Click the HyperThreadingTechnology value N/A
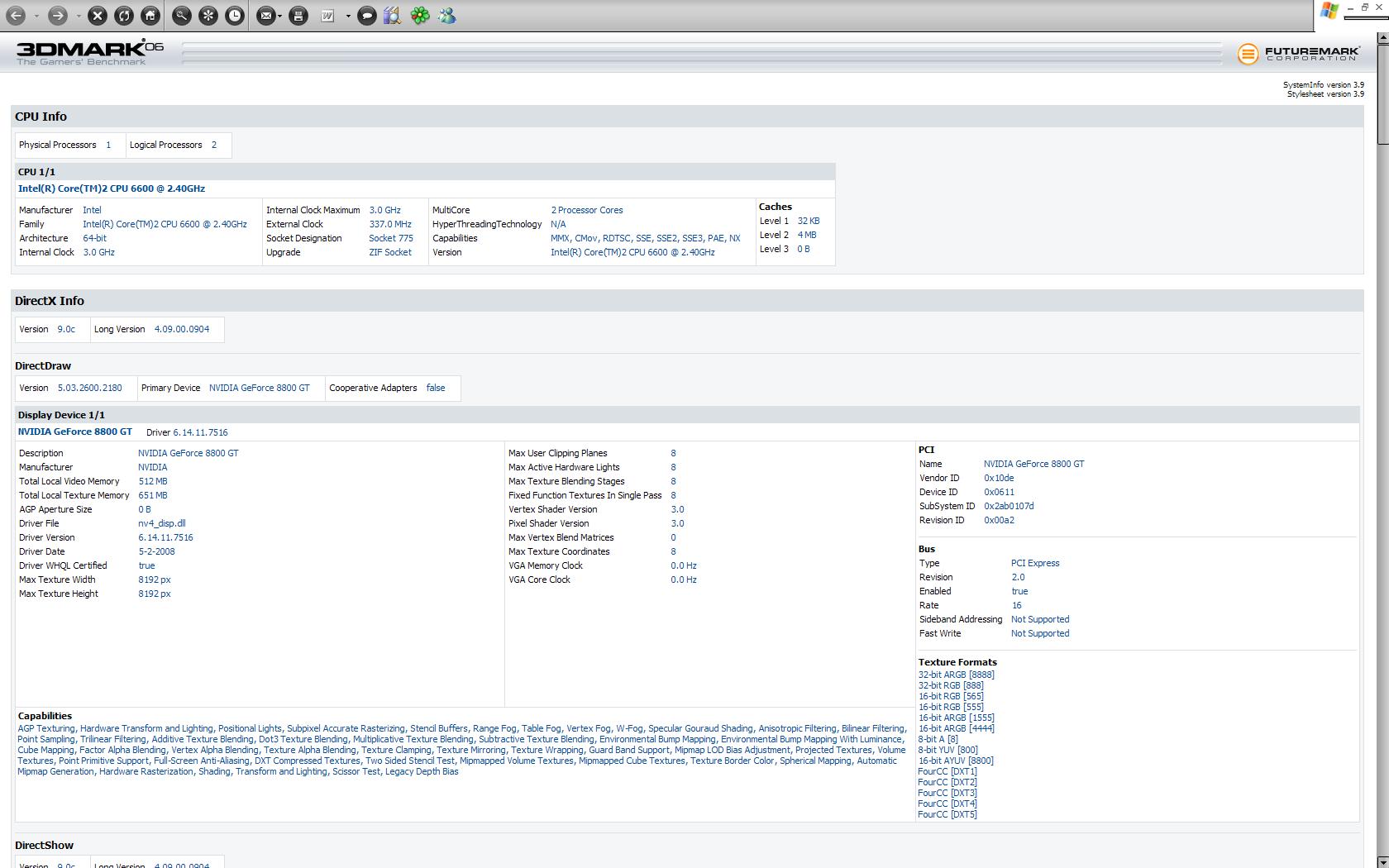 (x=558, y=224)
